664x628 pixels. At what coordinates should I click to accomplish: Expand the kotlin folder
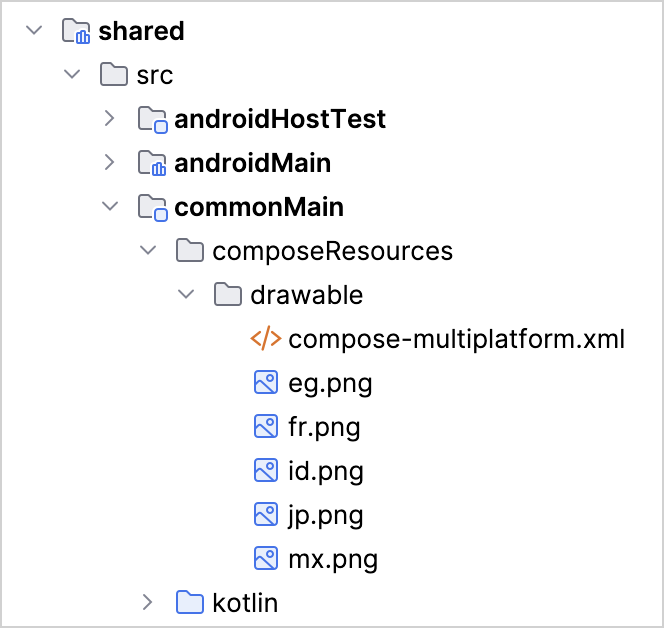[x=147, y=602]
